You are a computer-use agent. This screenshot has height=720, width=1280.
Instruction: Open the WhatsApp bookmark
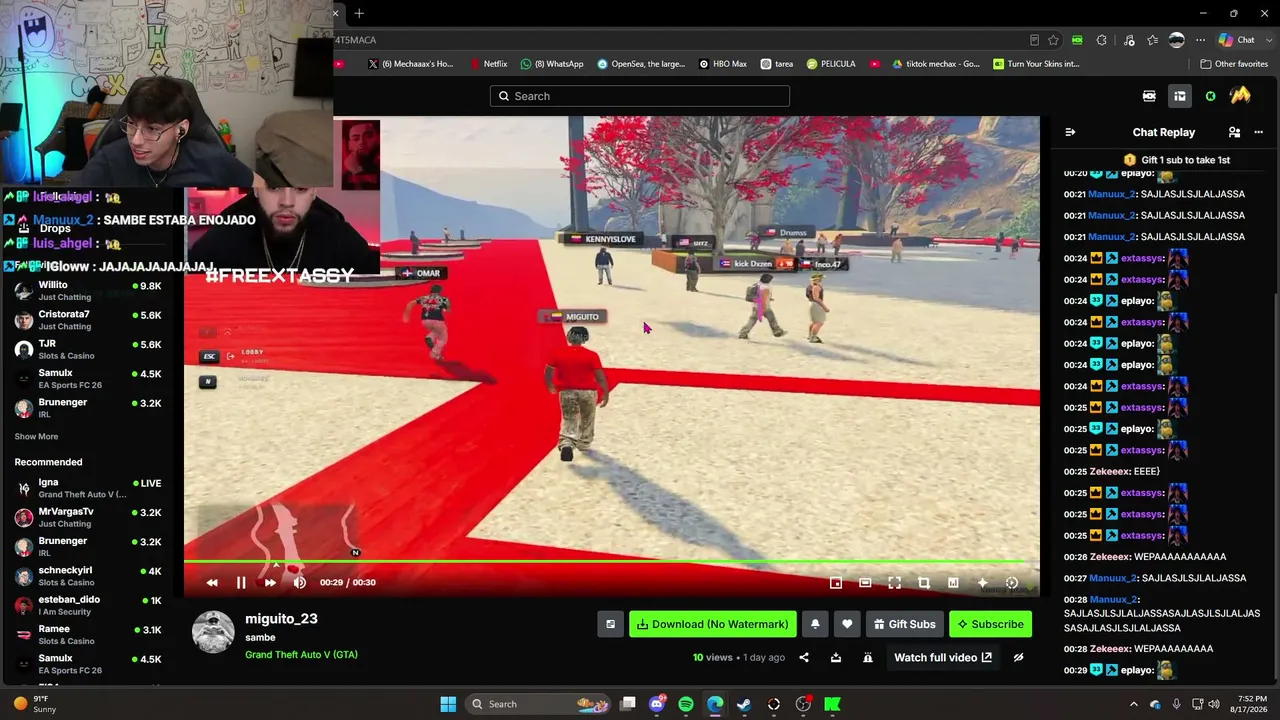(552, 64)
